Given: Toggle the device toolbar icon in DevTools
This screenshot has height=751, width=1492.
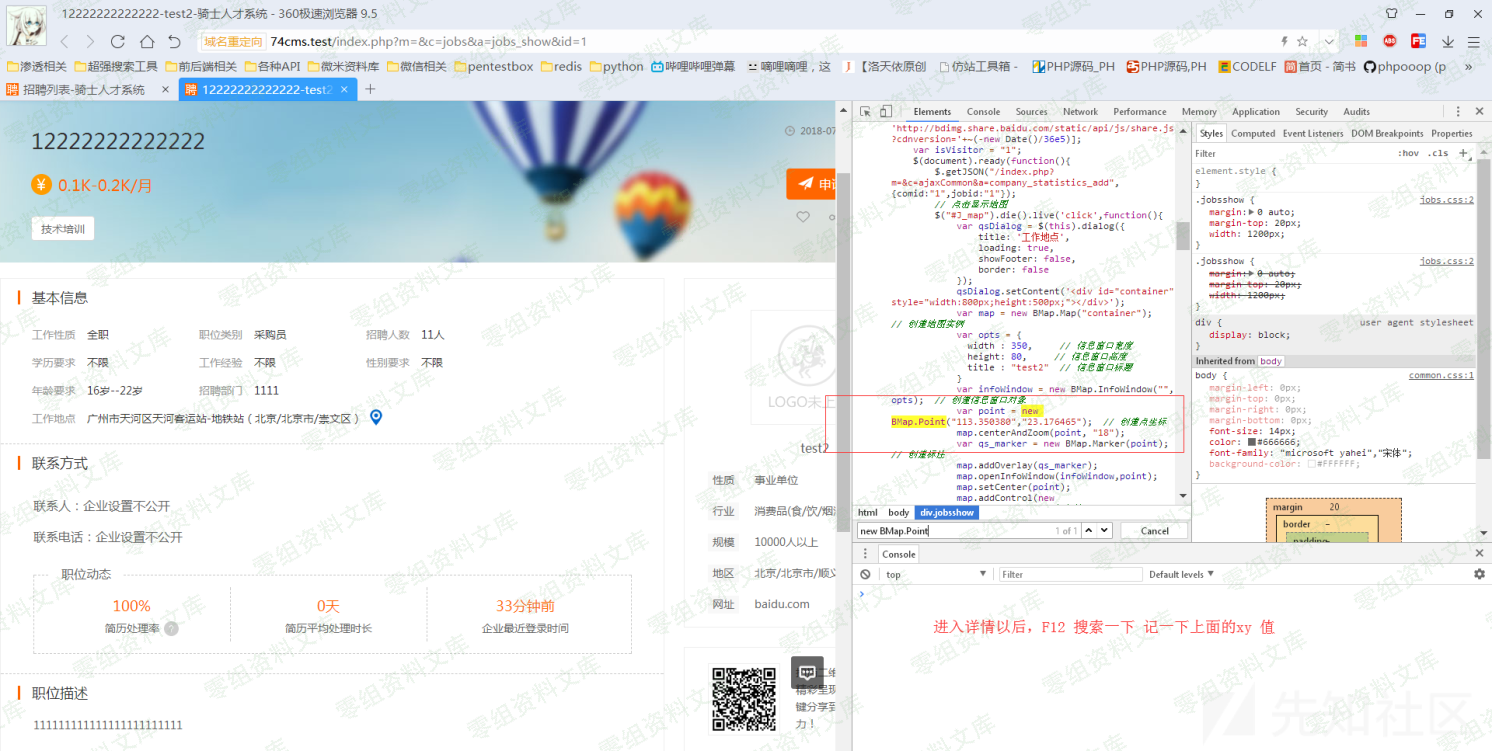Looking at the screenshot, I should 885,112.
